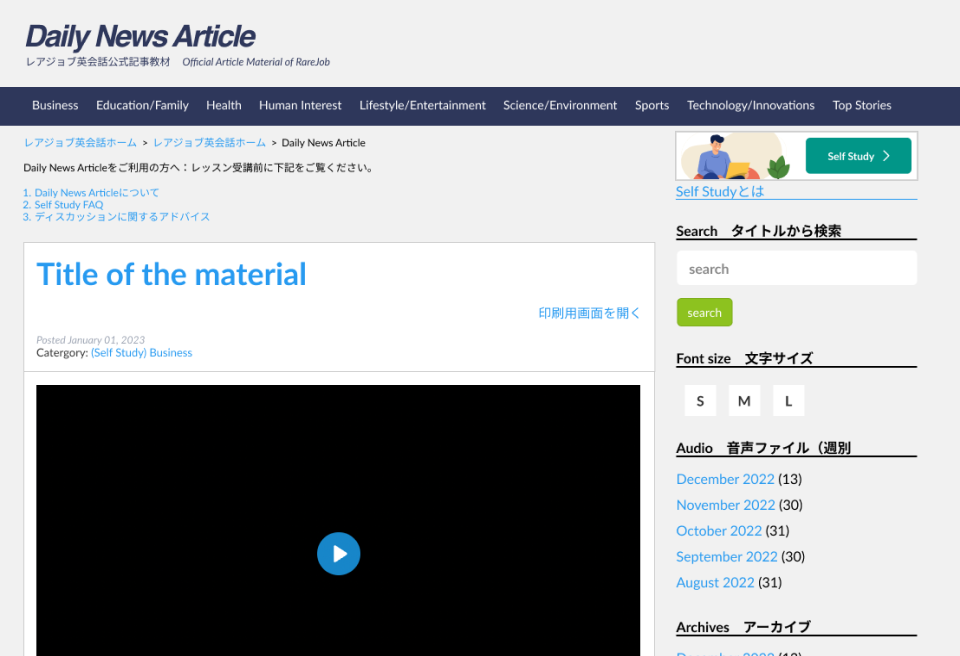This screenshot has width=960, height=656.
Task: Open the Self Study FAQ link
Action: (69, 205)
